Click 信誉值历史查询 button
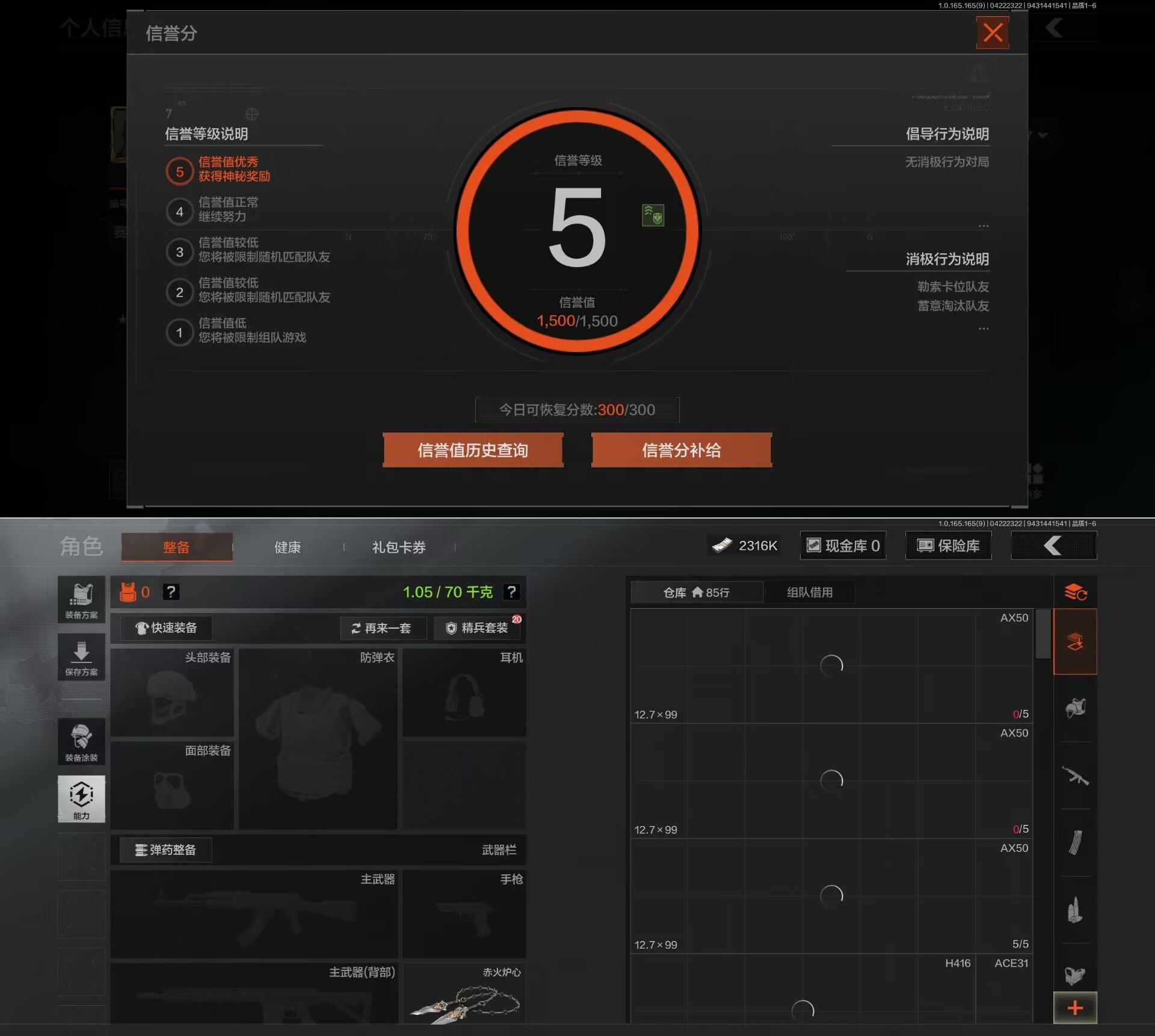Image resolution: width=1155 pixels, height=1036 pixels. click(473, 450)
